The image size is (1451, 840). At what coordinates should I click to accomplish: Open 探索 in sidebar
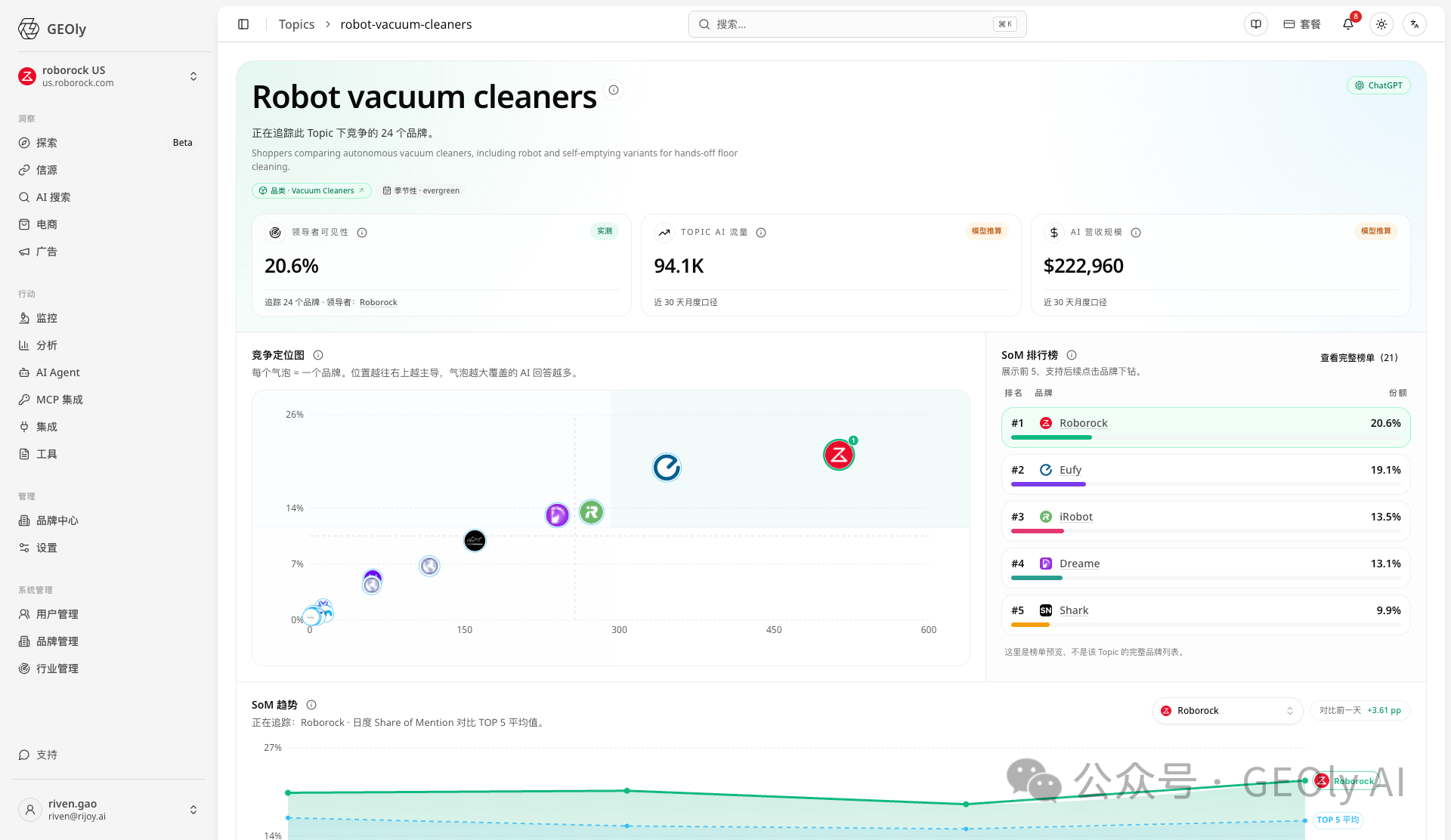tap(109, 143)
